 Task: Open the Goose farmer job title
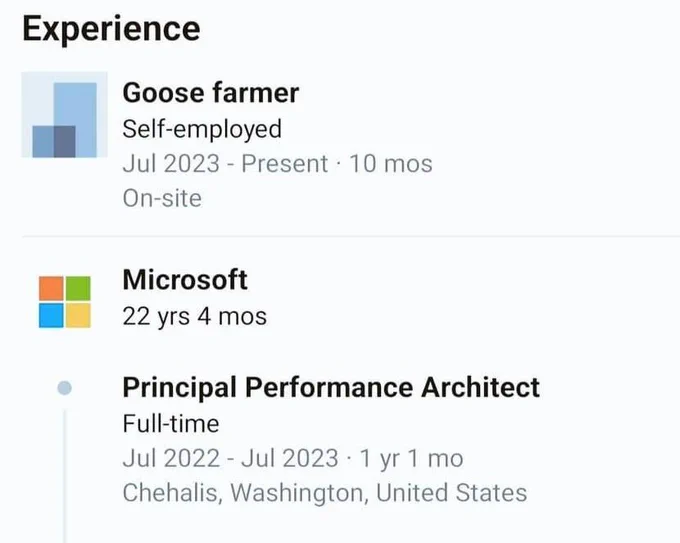point(210,93)
